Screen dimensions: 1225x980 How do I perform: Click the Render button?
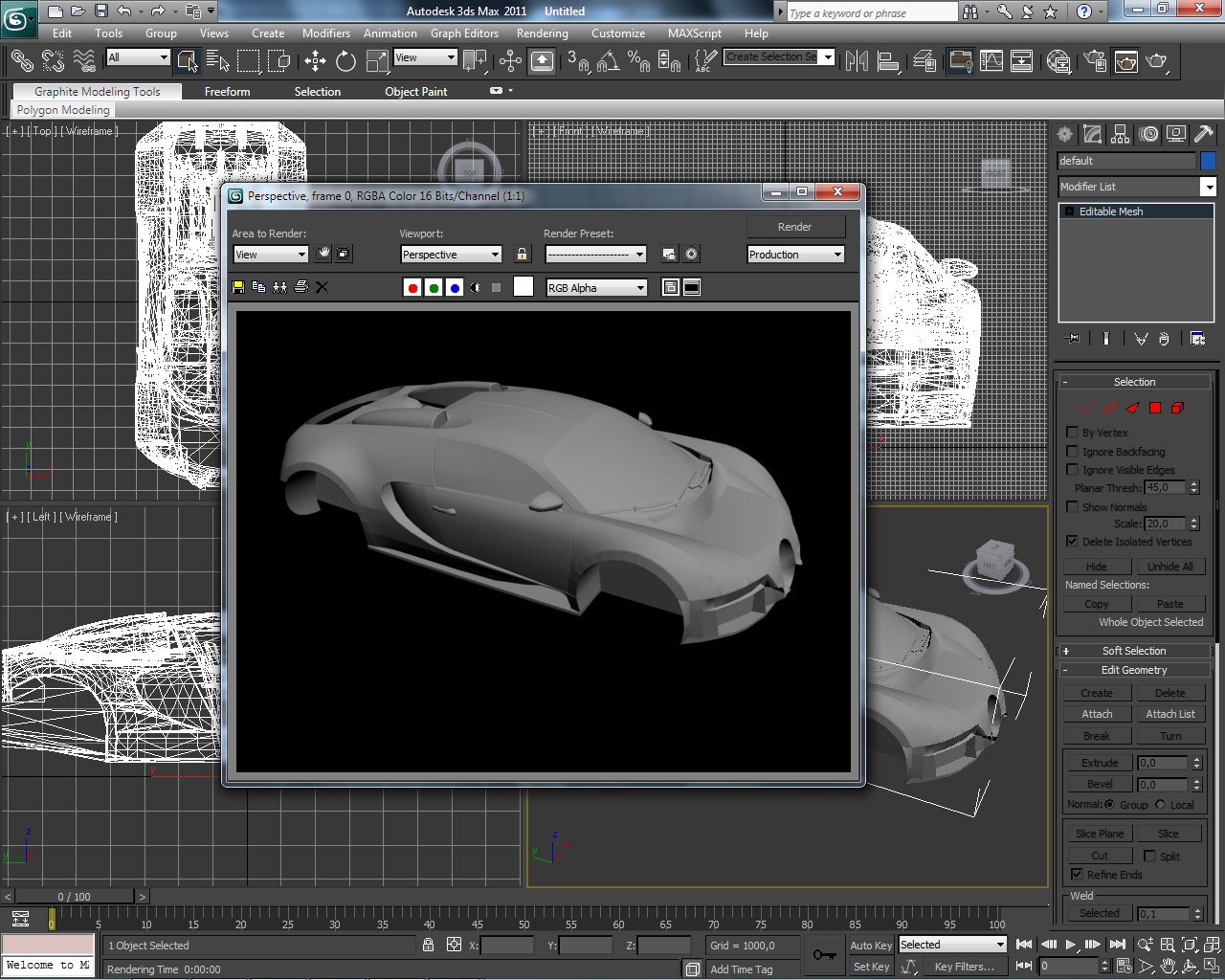[794, 227]
